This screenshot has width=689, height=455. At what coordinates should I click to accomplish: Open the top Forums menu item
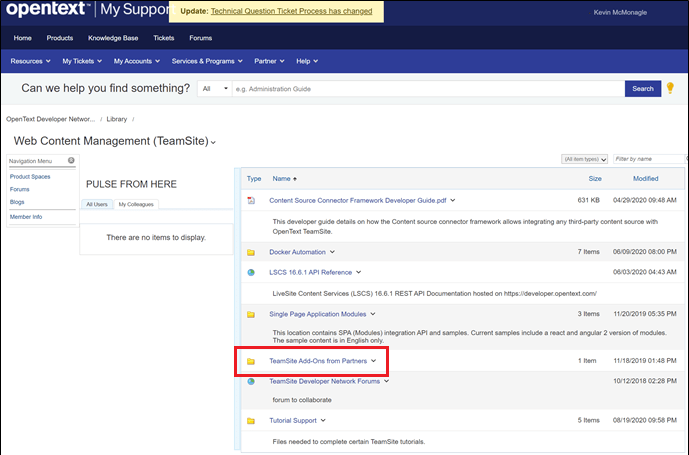point(201,38)
